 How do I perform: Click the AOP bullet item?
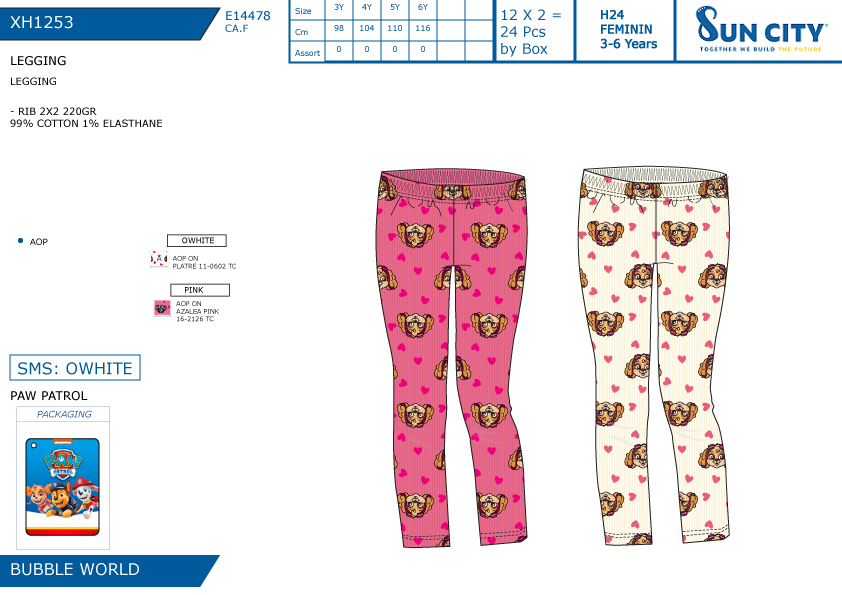pos(33,242)
